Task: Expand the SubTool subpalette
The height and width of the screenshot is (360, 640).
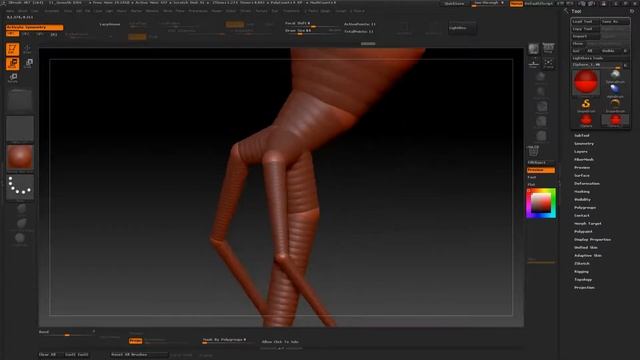Action: pos(582,136)
